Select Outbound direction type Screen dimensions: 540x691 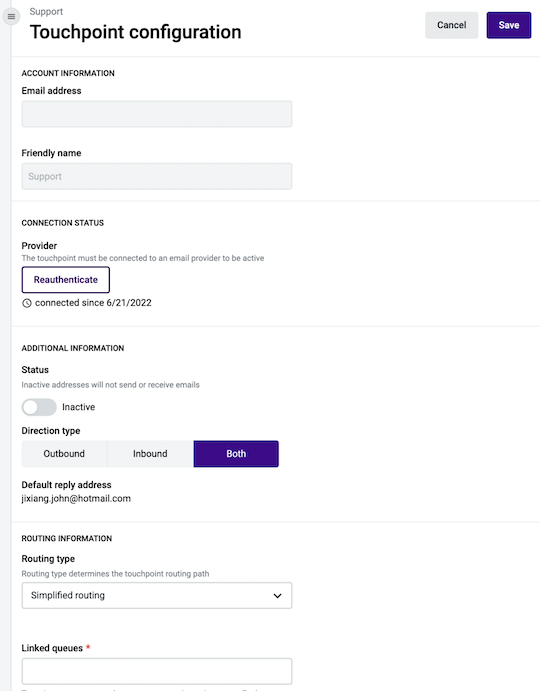coord(64,454)
